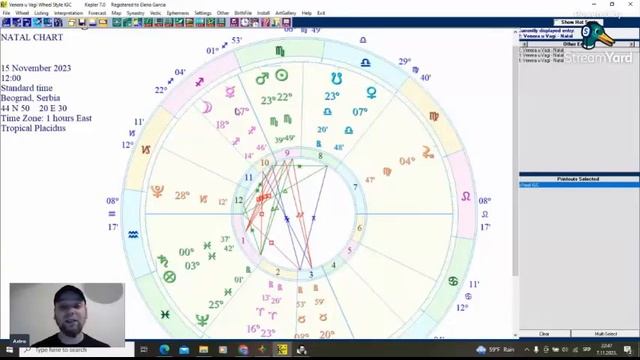
Task: Open the Ephemeris menu
Action: click(x=178, y=13)
